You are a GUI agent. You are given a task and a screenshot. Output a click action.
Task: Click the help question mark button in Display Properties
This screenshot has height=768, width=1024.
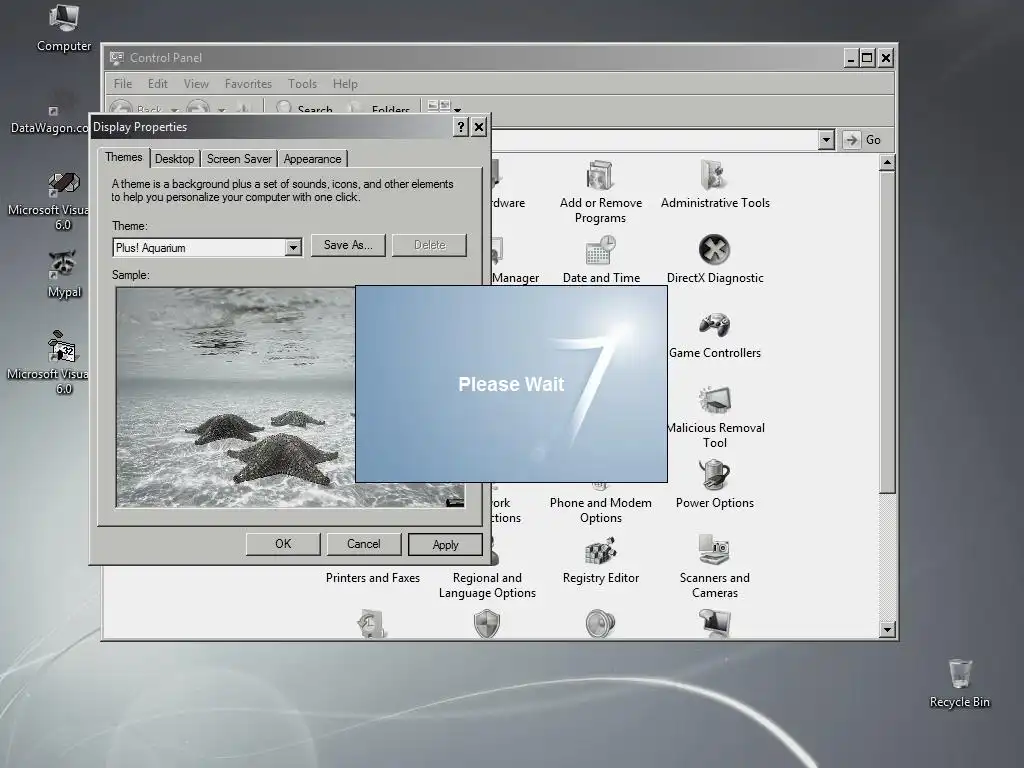coord(460,127)
